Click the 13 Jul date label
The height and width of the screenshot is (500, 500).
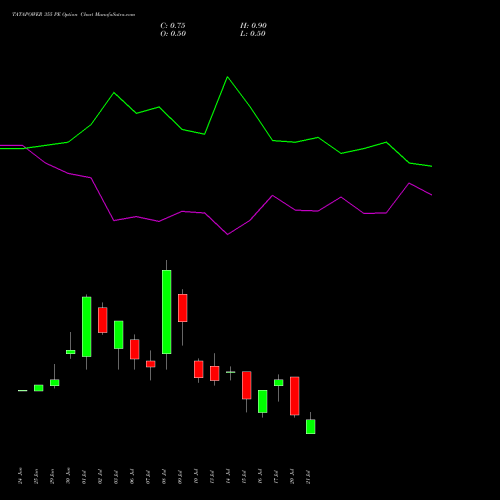tap(213, 477)
